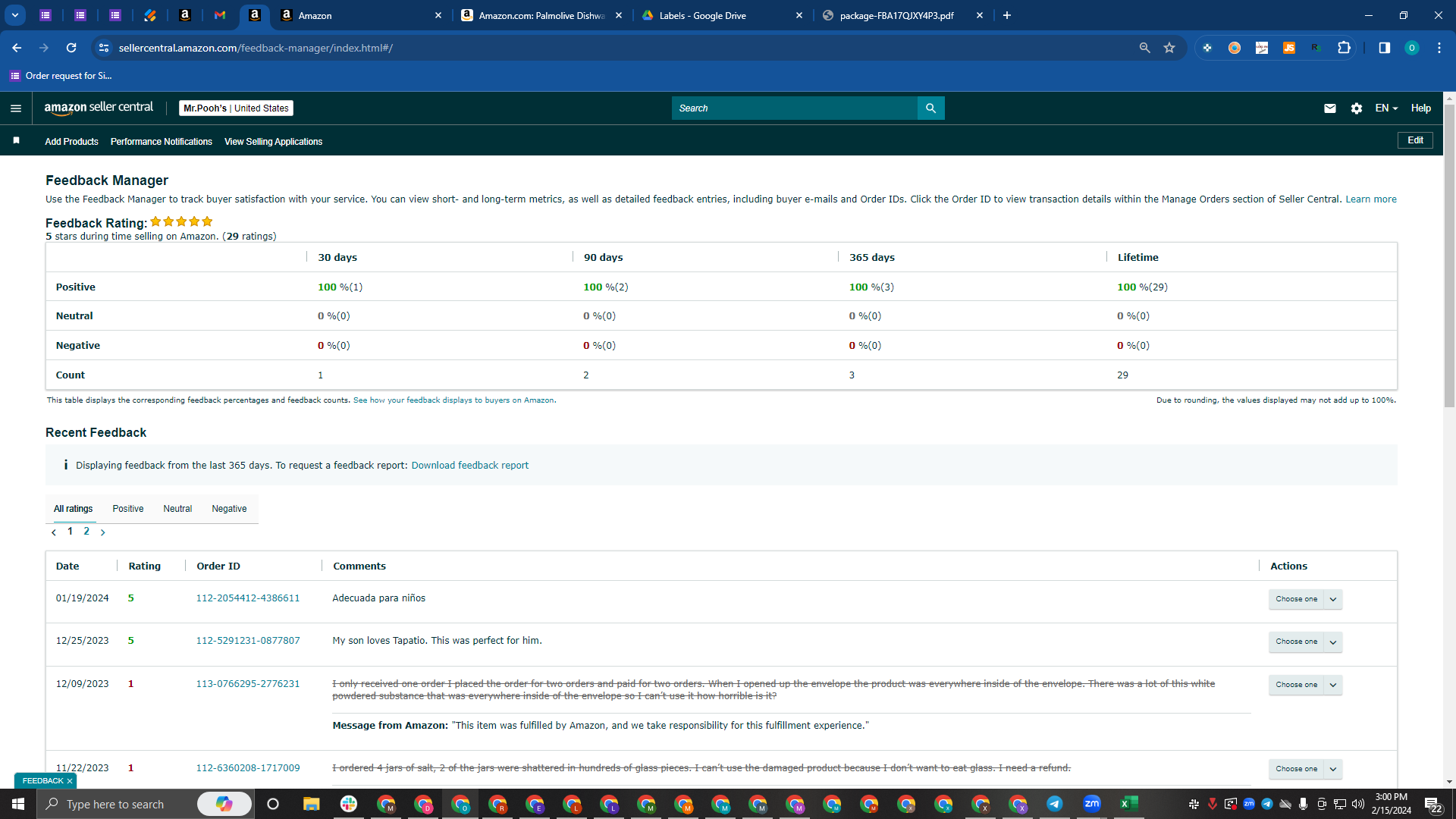Switch to the pinned Gmail tab
The width and height of the screenshot is (1456, 819).
[x=220, y=15]
